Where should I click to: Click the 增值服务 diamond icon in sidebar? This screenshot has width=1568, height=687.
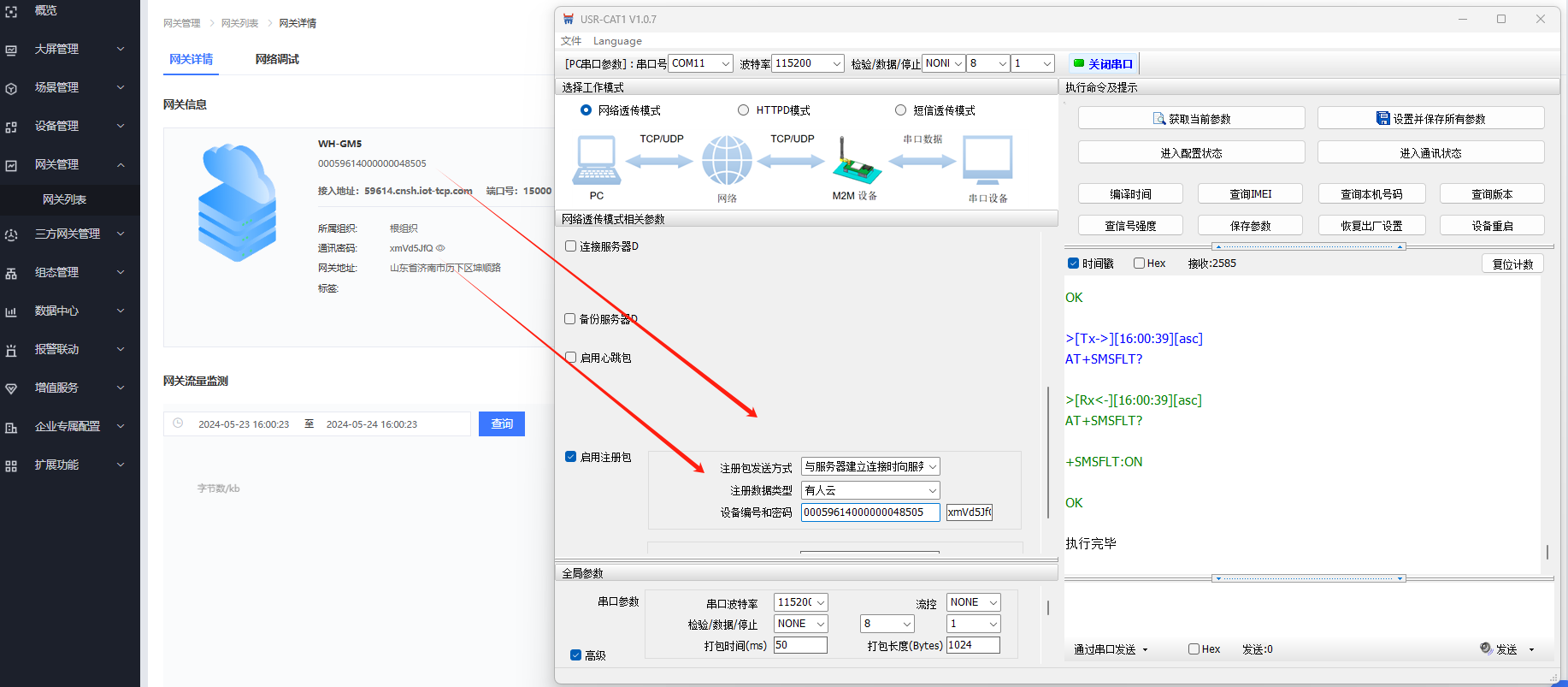[x=11, y=388]
